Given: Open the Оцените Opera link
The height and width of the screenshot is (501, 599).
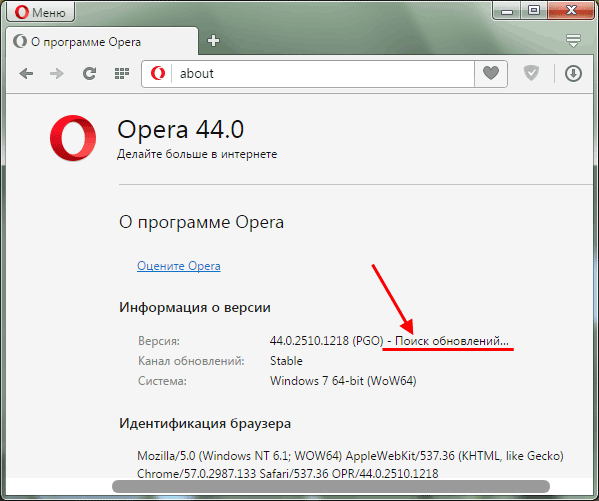Looking at the screenshot, I should (x=179, y=266).
